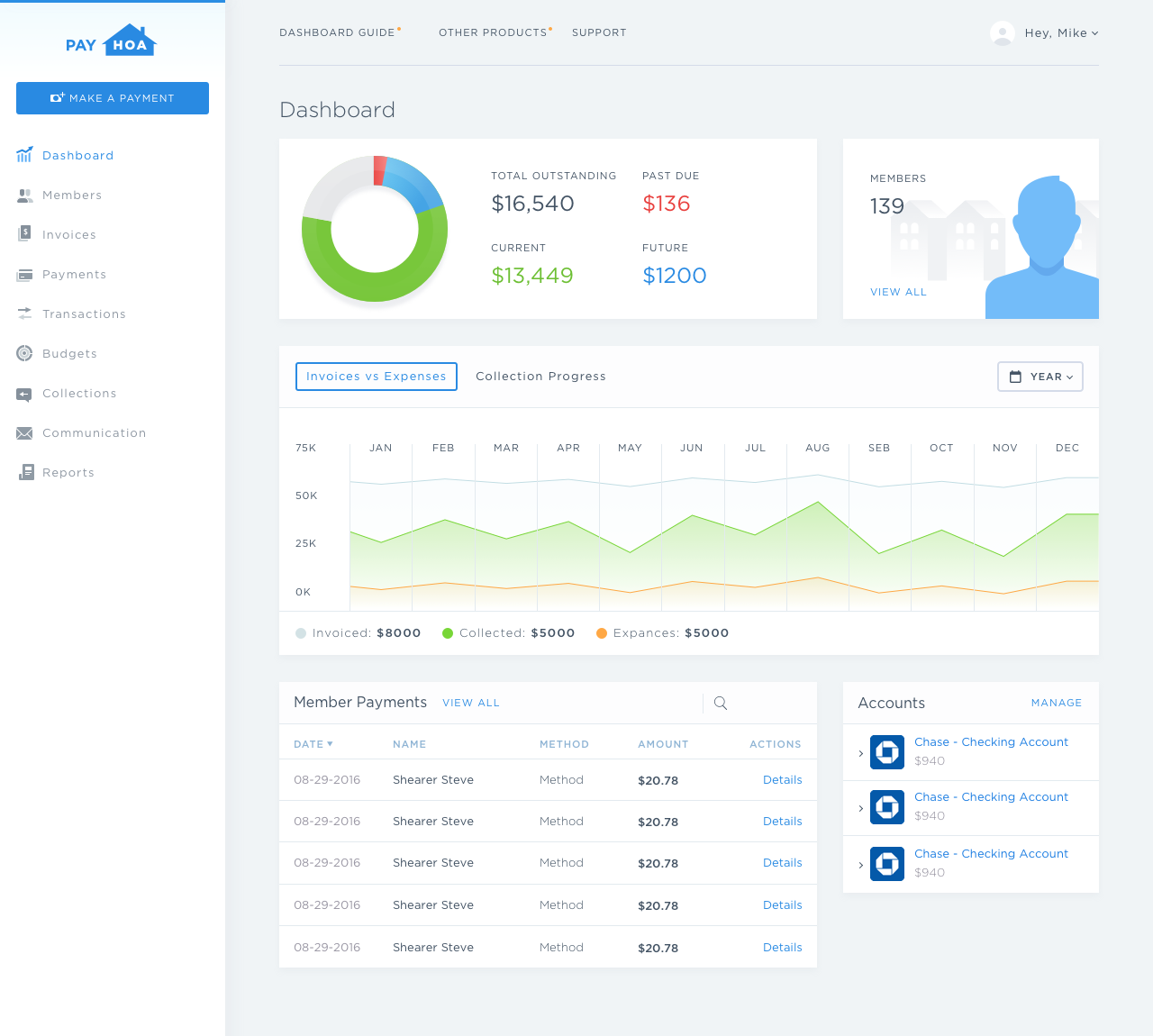Open Details for third payment row
This screenshot has height=1036, width=1153.
coord(783,863)
